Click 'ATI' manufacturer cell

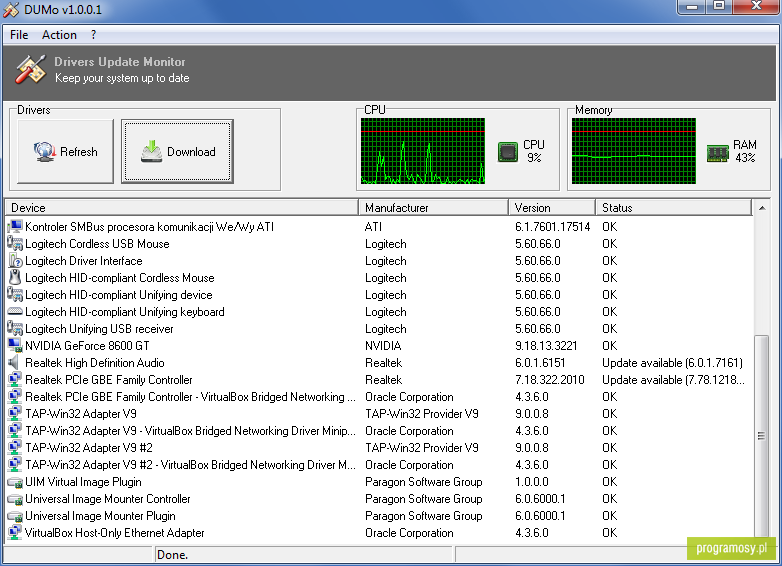pyautogui.click(x=374, y=227)
